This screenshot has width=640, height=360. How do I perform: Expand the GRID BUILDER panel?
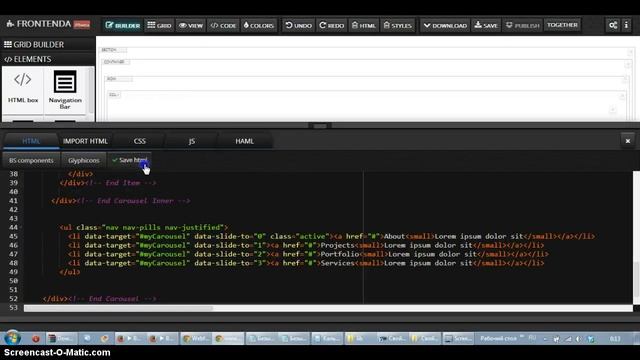tap(48, 44)
